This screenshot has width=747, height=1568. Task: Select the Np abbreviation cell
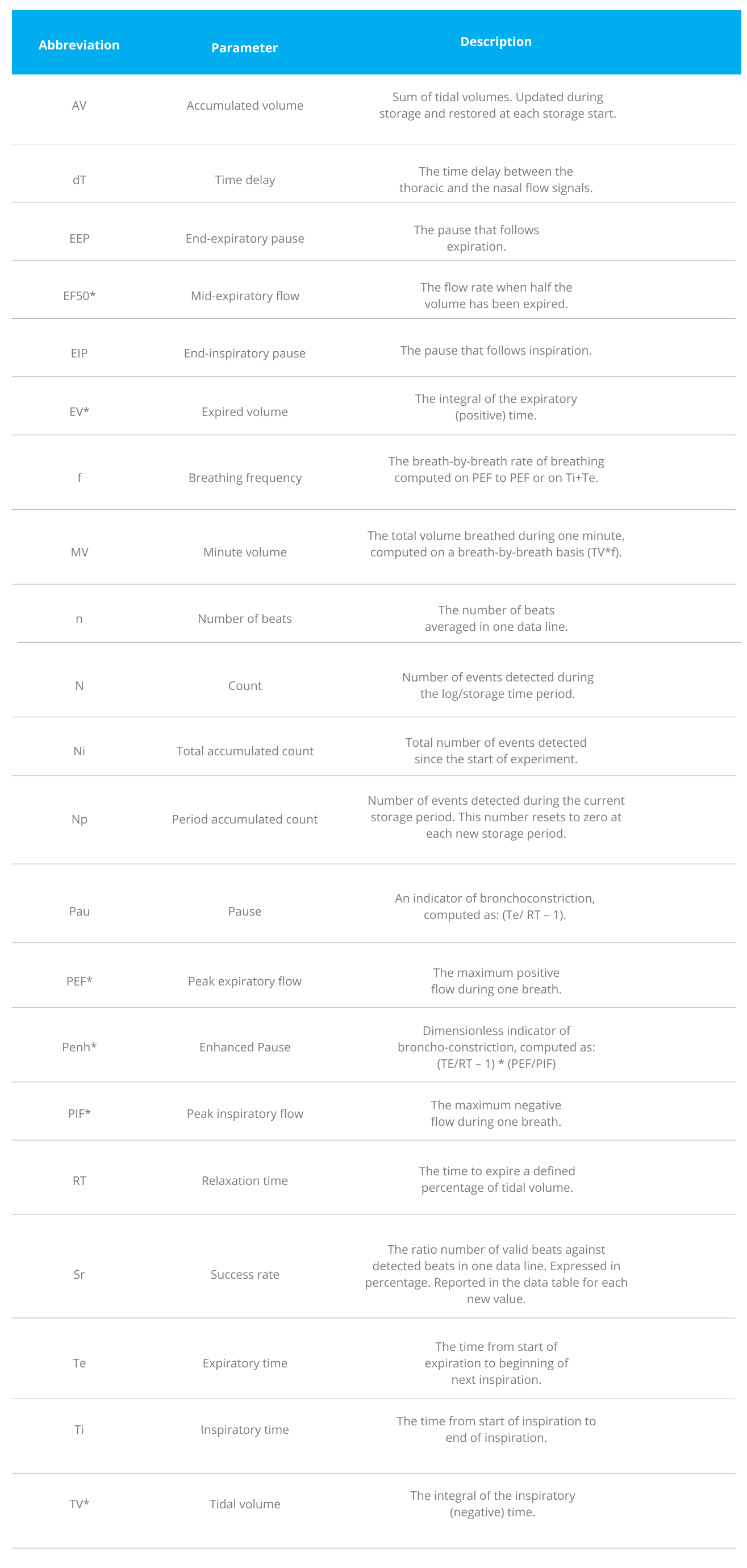[x=79, y=820]
